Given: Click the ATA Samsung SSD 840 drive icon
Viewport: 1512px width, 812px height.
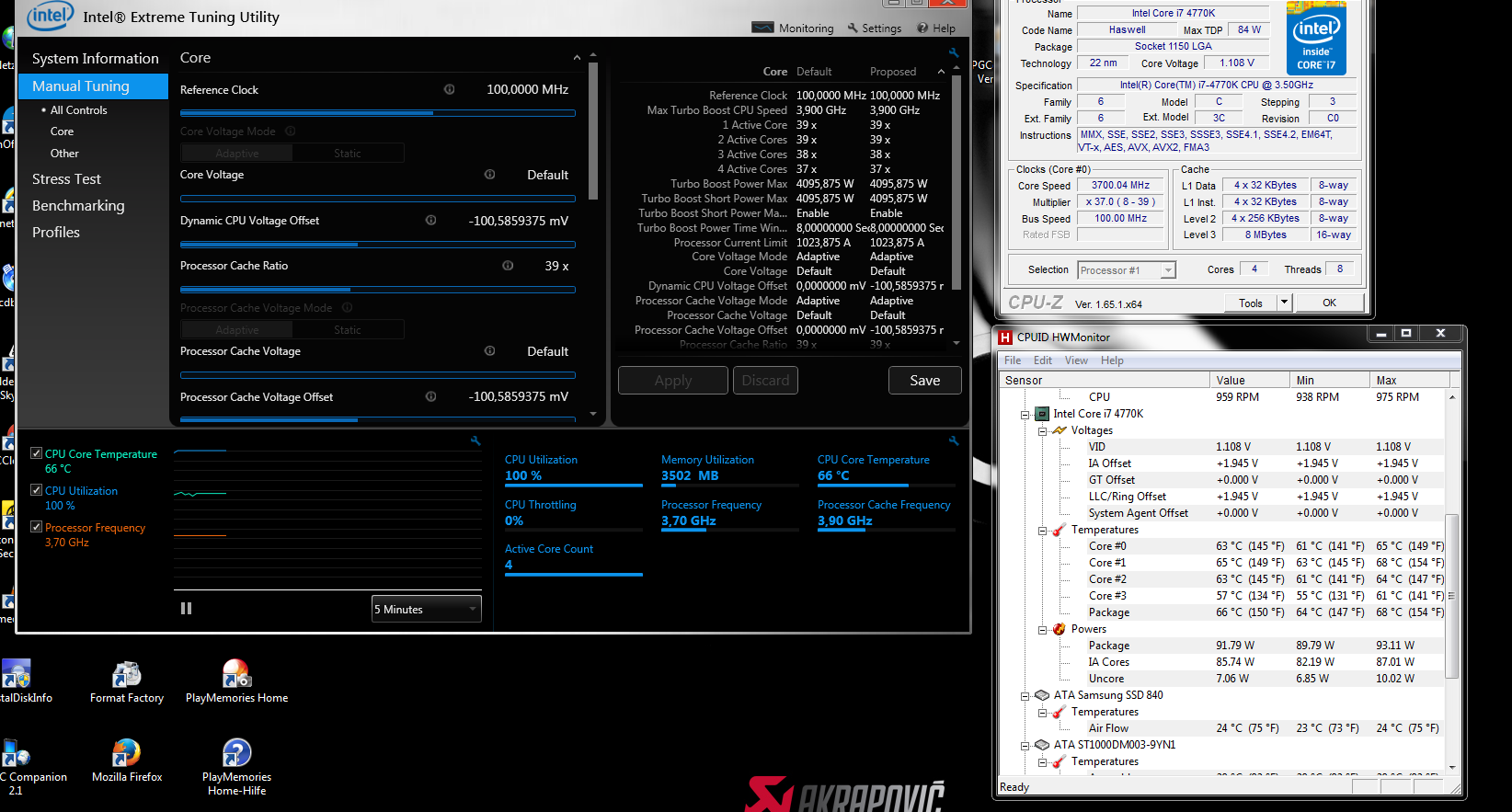Looking at the screenshot, I should pyautogui.click(x=1042, y=695).
